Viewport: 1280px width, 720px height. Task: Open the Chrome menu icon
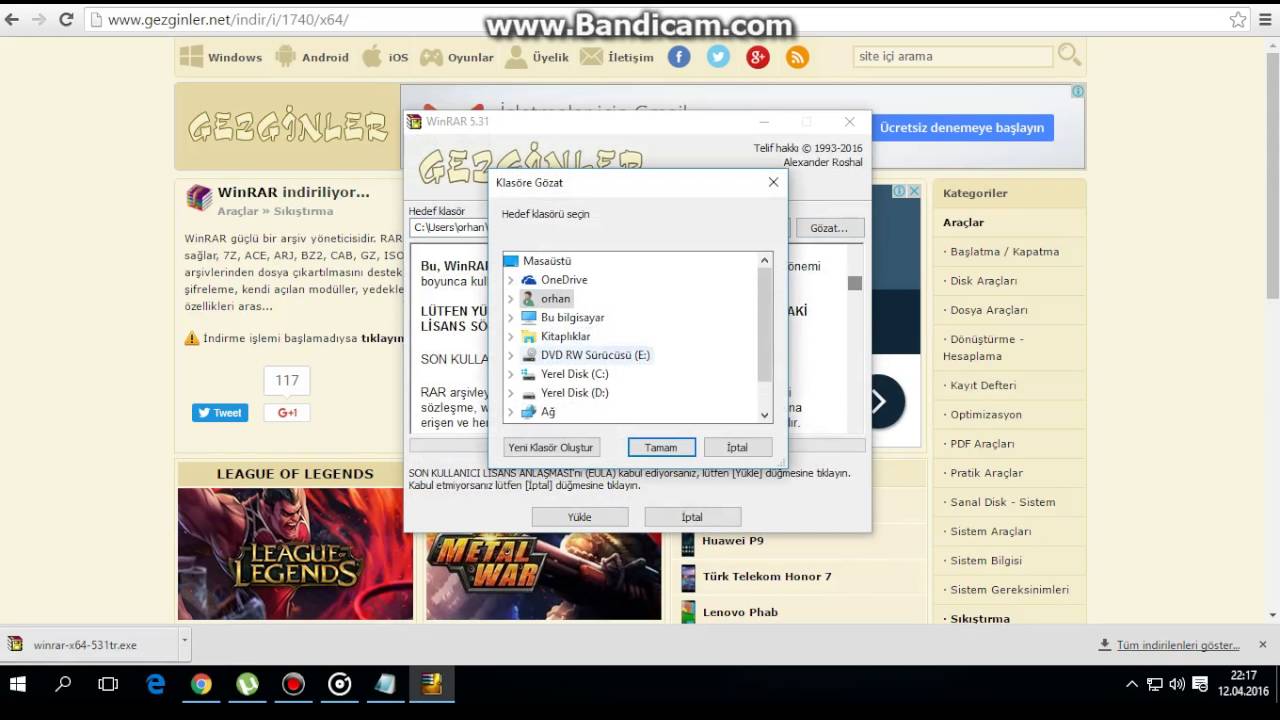point(1265,19)
